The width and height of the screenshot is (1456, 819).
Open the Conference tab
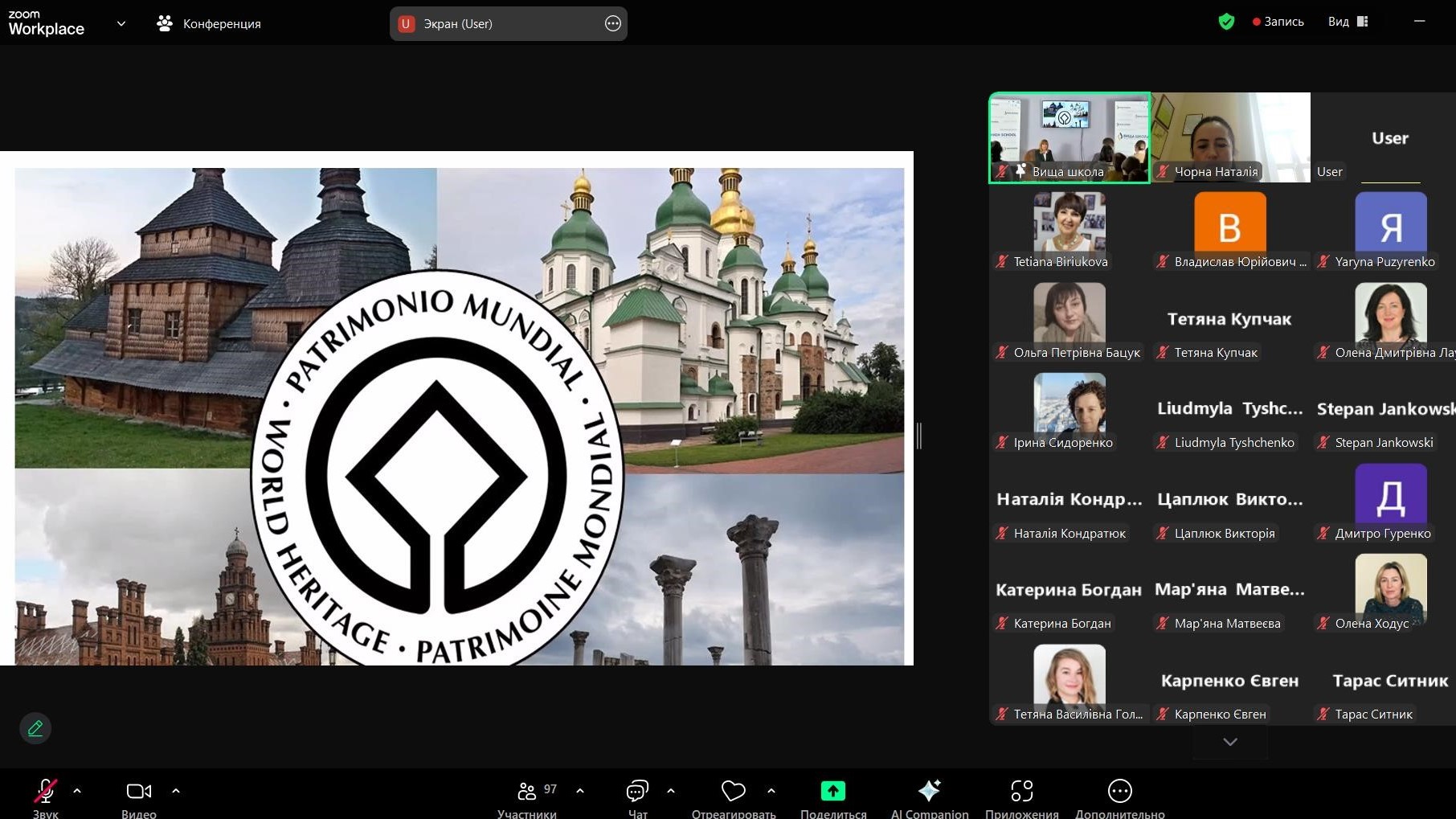209,23
